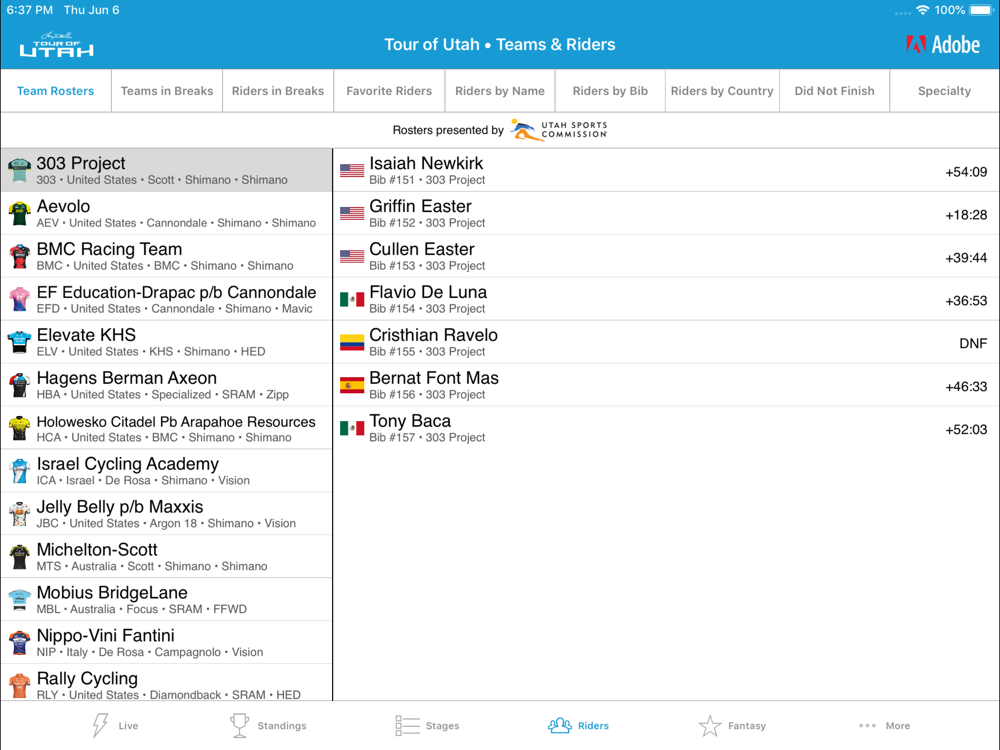Tap the US flag beside Griffin Easter
The height and width of the screenshot is (750, 1000).
[352, 214]
